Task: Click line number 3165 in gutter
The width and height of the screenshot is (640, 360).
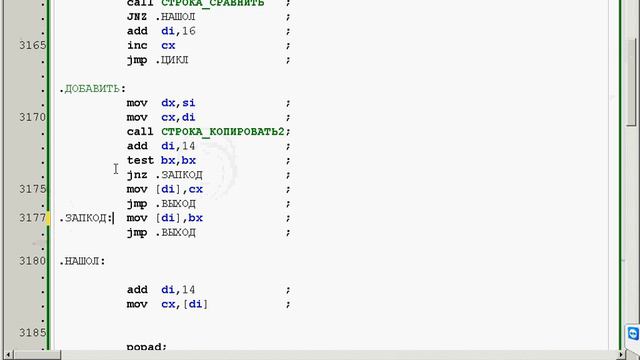Action: click(x=33, y=45)
